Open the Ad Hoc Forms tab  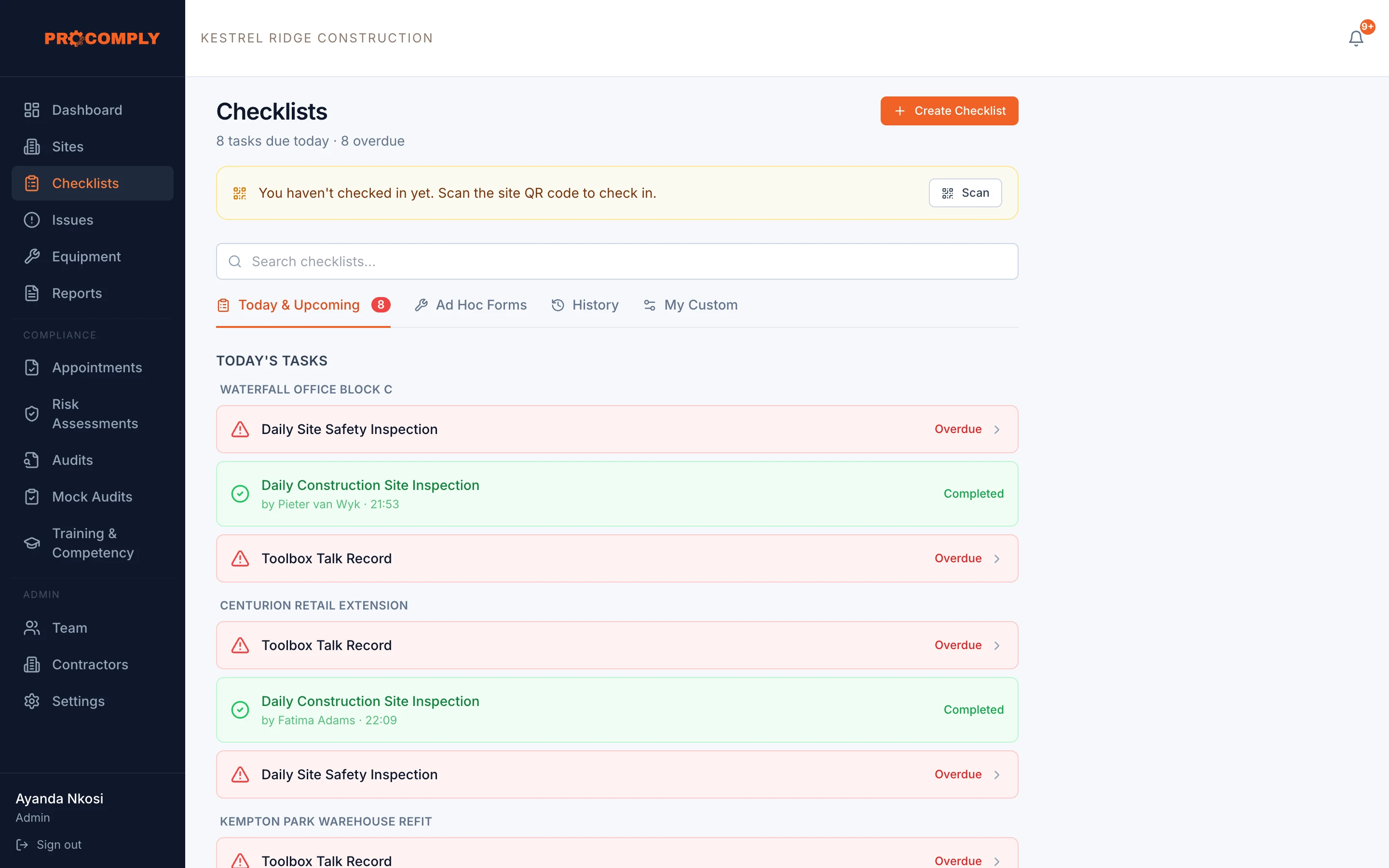tap(471, 305)
